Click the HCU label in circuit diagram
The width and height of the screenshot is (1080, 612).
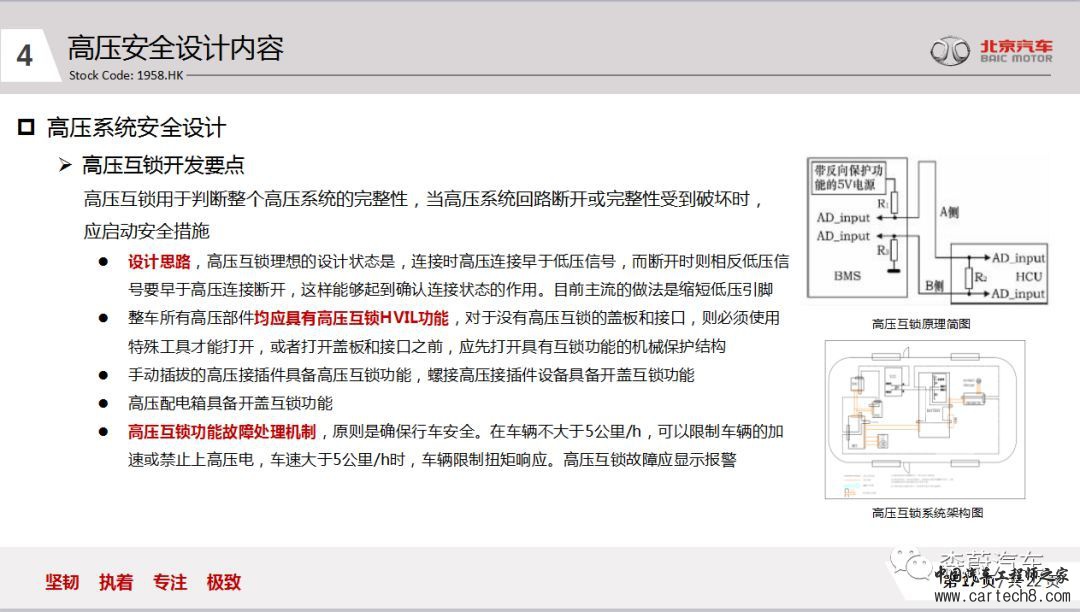click(x=1029, y=275)
